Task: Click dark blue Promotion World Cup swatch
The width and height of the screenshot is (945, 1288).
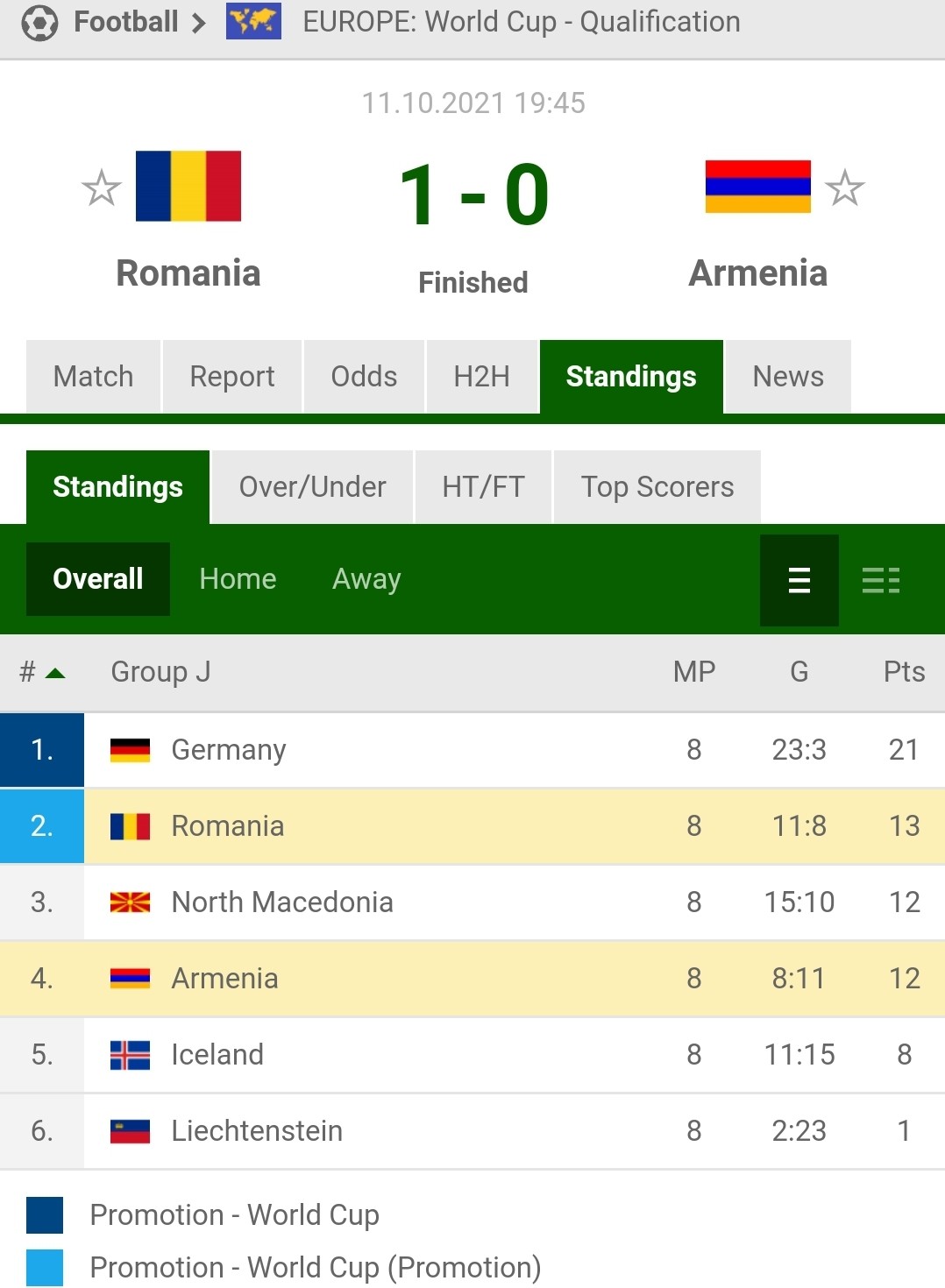Action: (x=45, y=1215)
